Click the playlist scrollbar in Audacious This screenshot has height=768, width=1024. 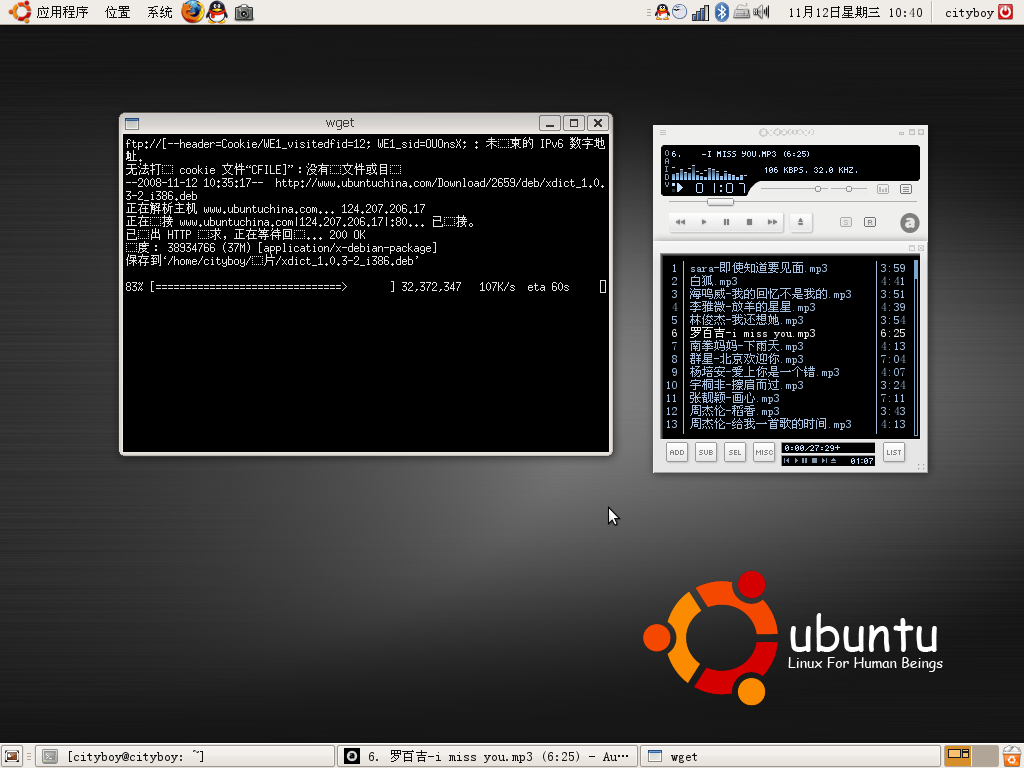pyautogui.click(x=916, y=347)
